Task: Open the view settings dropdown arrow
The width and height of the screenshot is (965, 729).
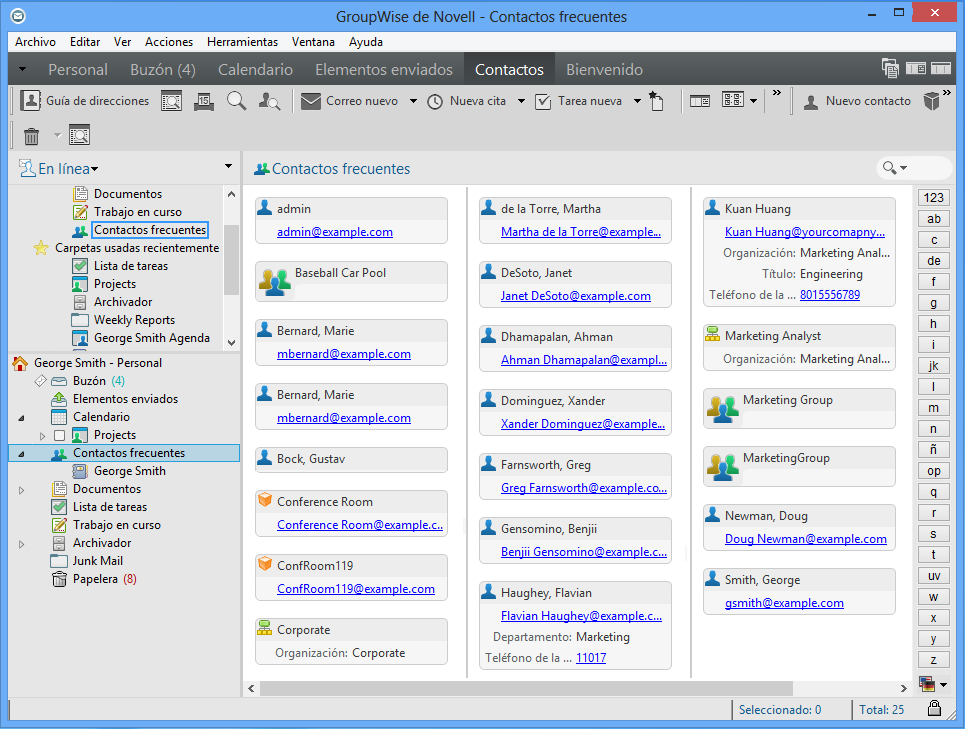Action: (753, 101)
